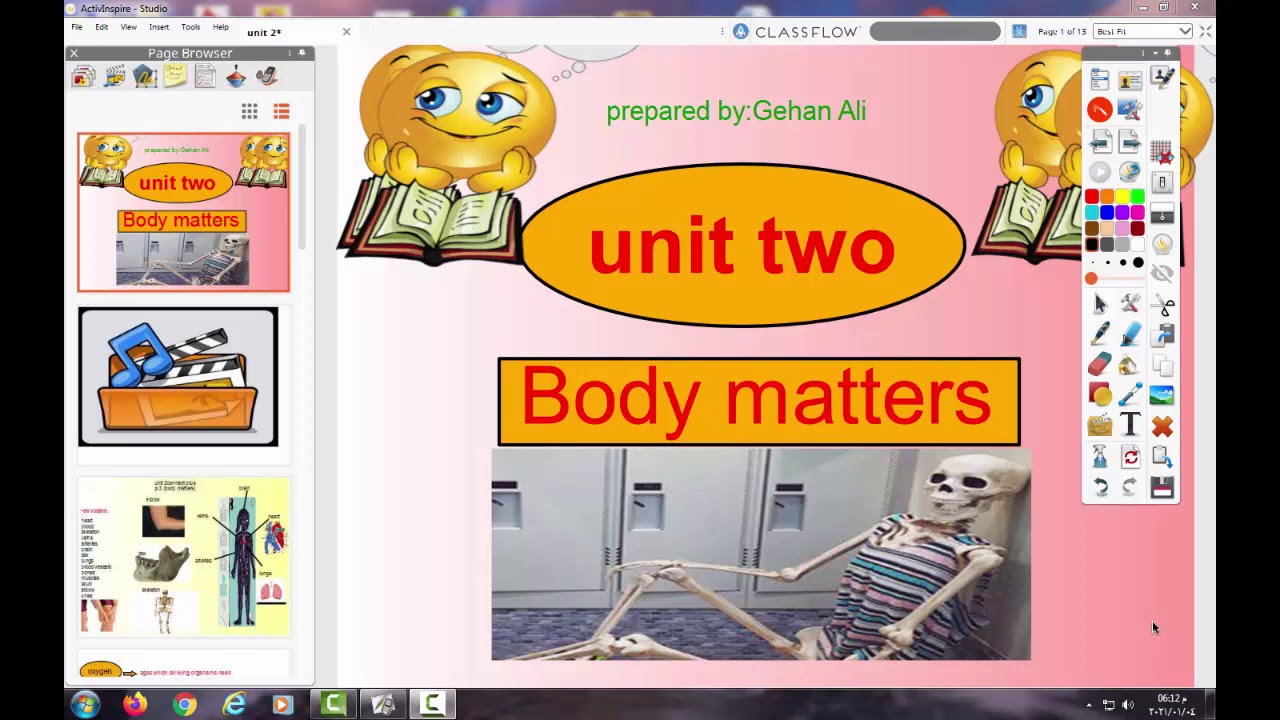Screen dimensions: 1280x720
Task: Open the Insert menu
Action: click(x=159, y=27)
